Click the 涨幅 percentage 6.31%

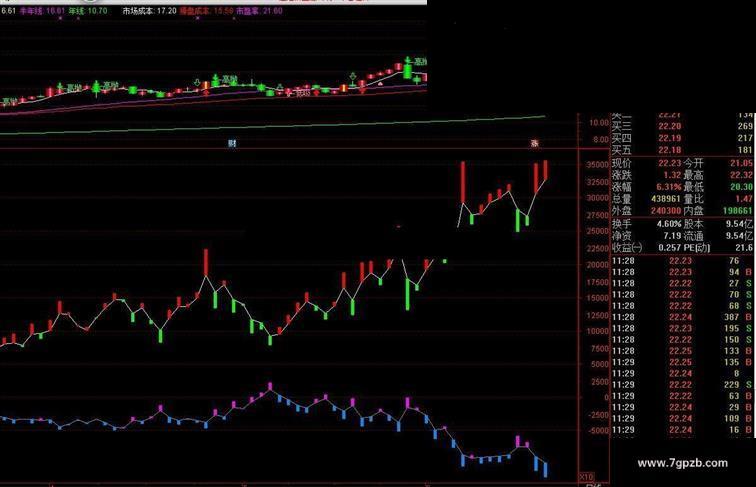[x=669, y=187]
